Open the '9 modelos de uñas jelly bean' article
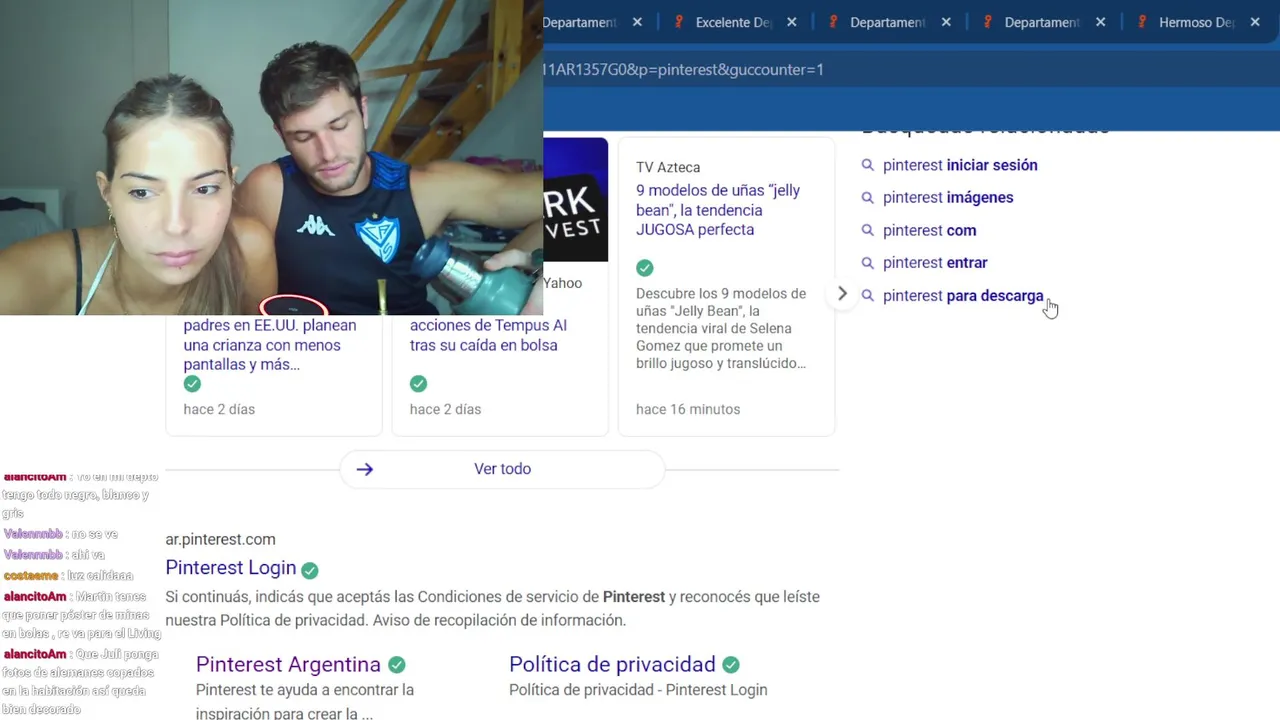The width and height of the screenshot is (1280, 720). pos(718,210)
